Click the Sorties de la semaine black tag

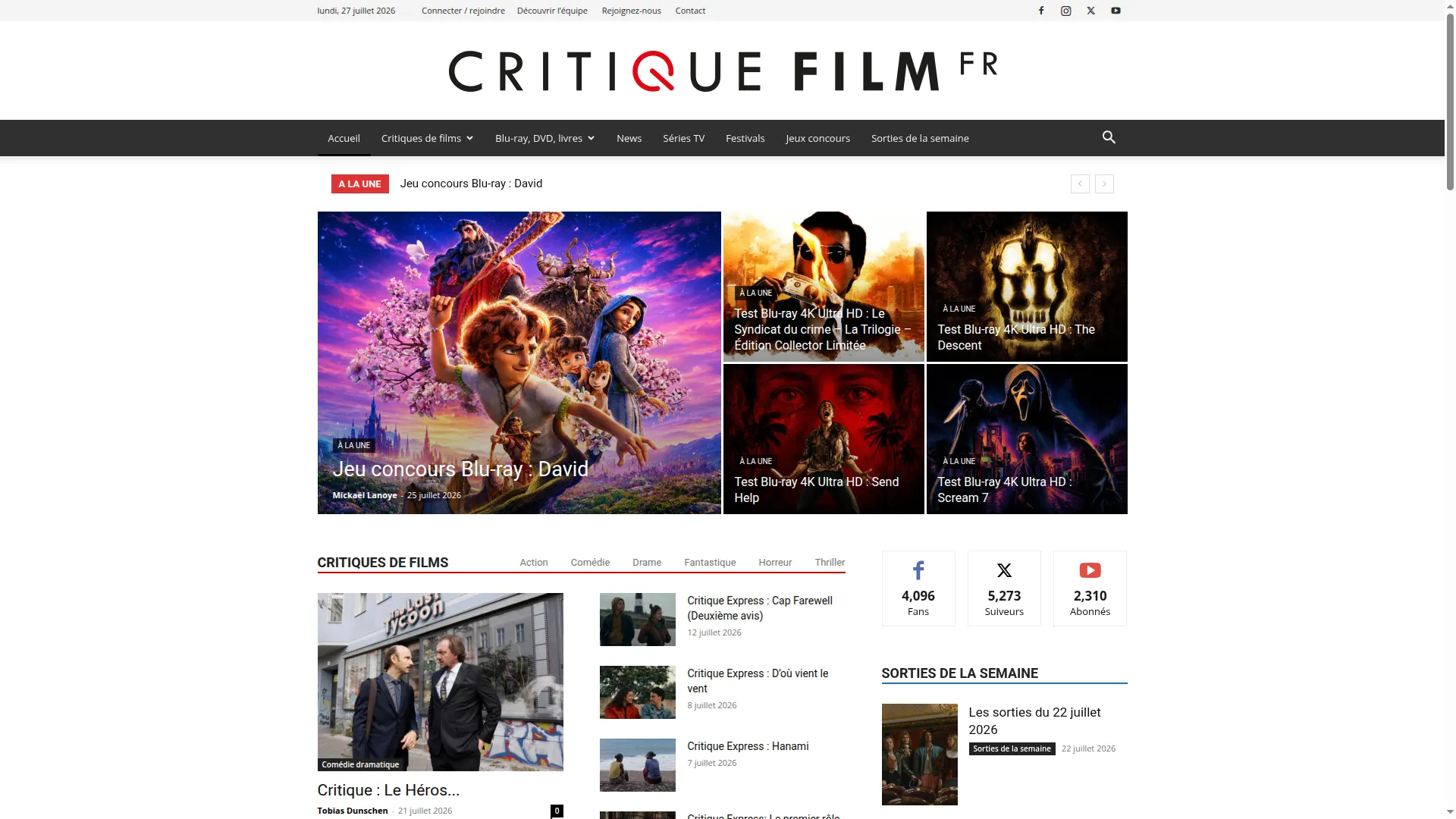[x=1012, y=748]
